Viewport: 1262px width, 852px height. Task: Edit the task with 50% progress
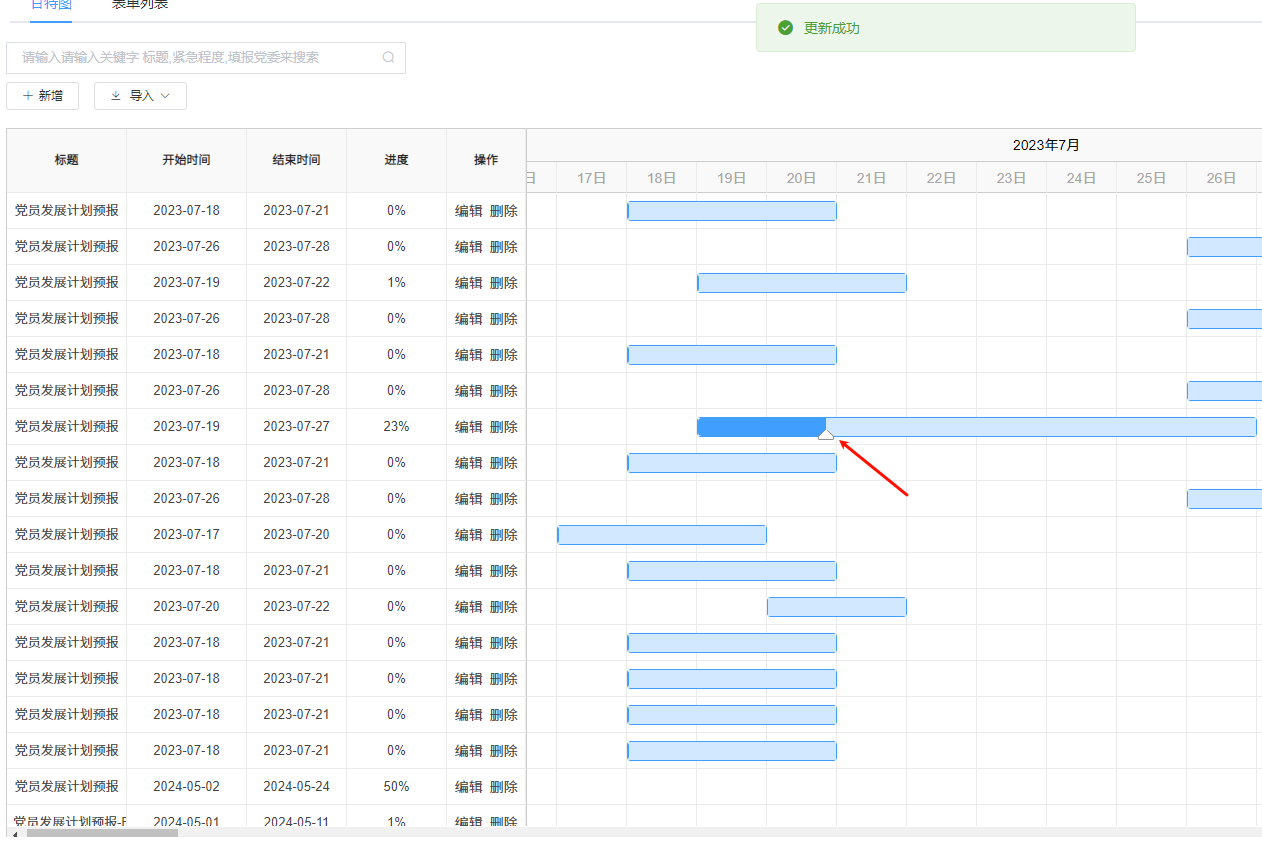(469, 787)
